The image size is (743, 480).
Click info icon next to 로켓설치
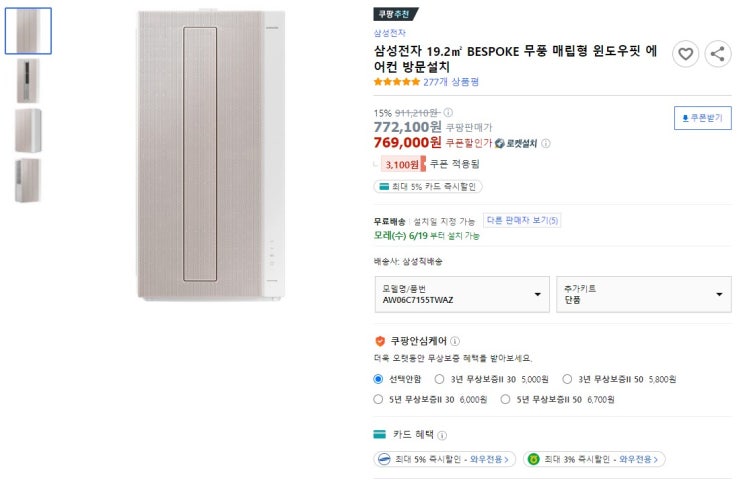click(x=546, y=143)
